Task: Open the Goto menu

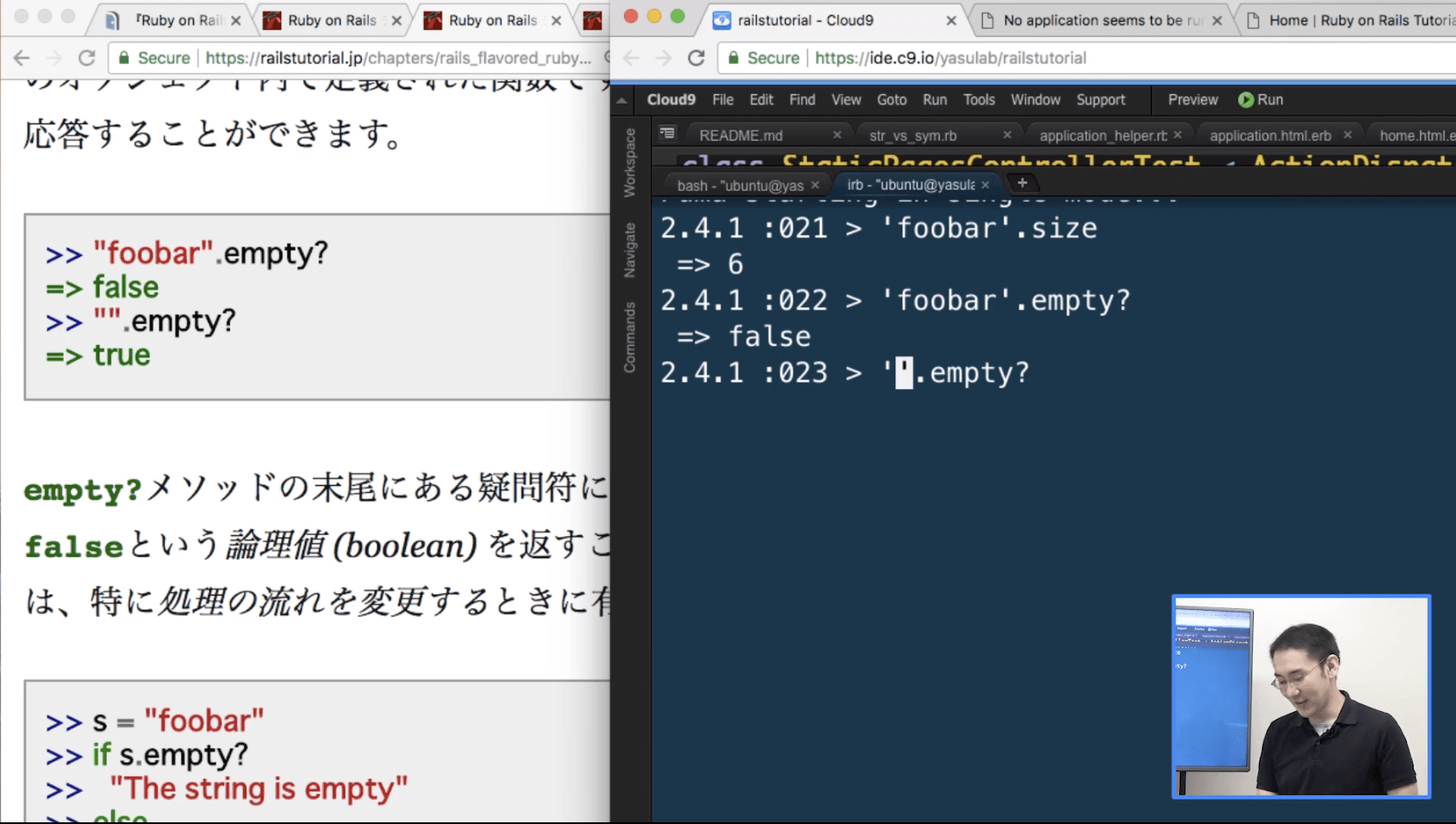Action: 892,100
